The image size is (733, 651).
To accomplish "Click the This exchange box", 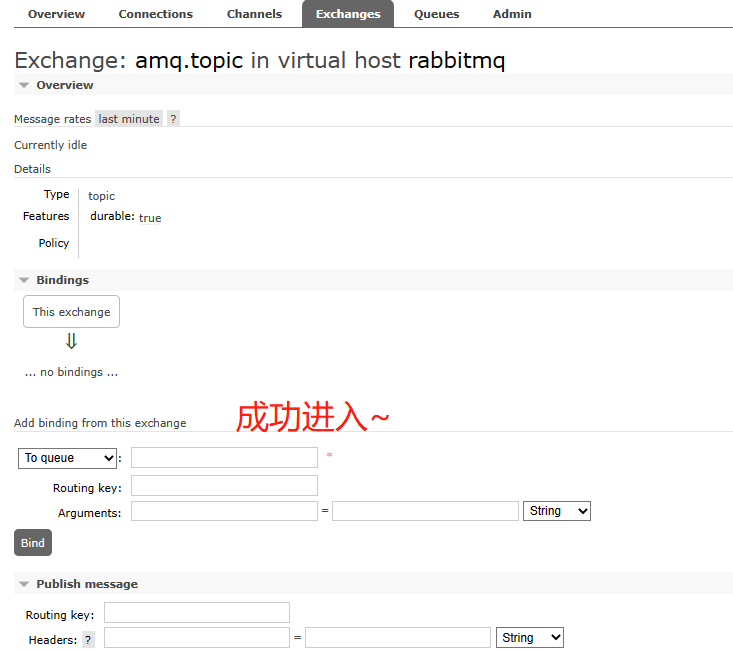I will click(x=71, y=312).
